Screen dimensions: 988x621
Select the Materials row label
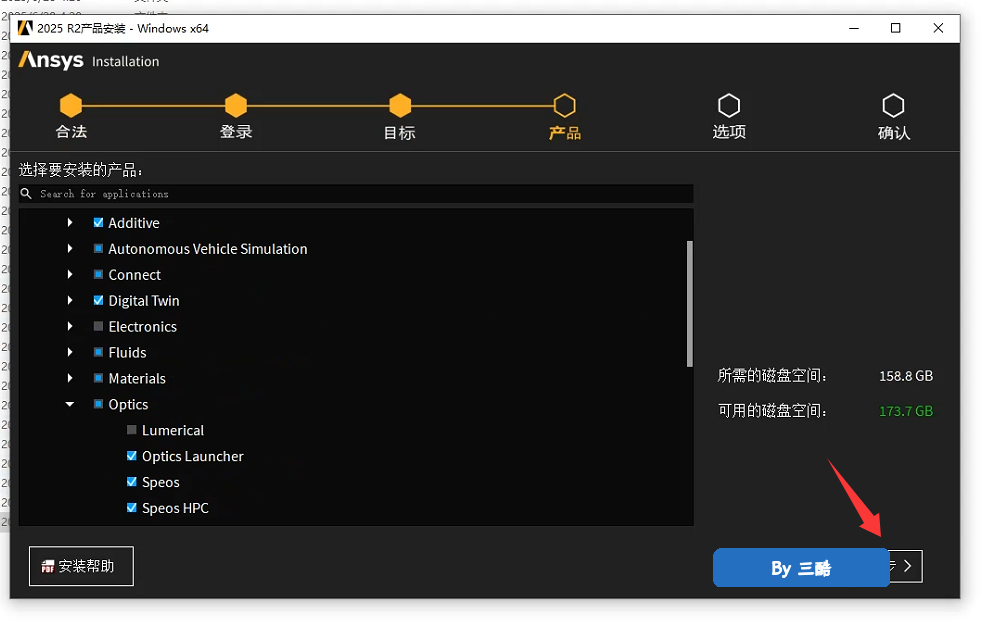(x=137, y=379)
